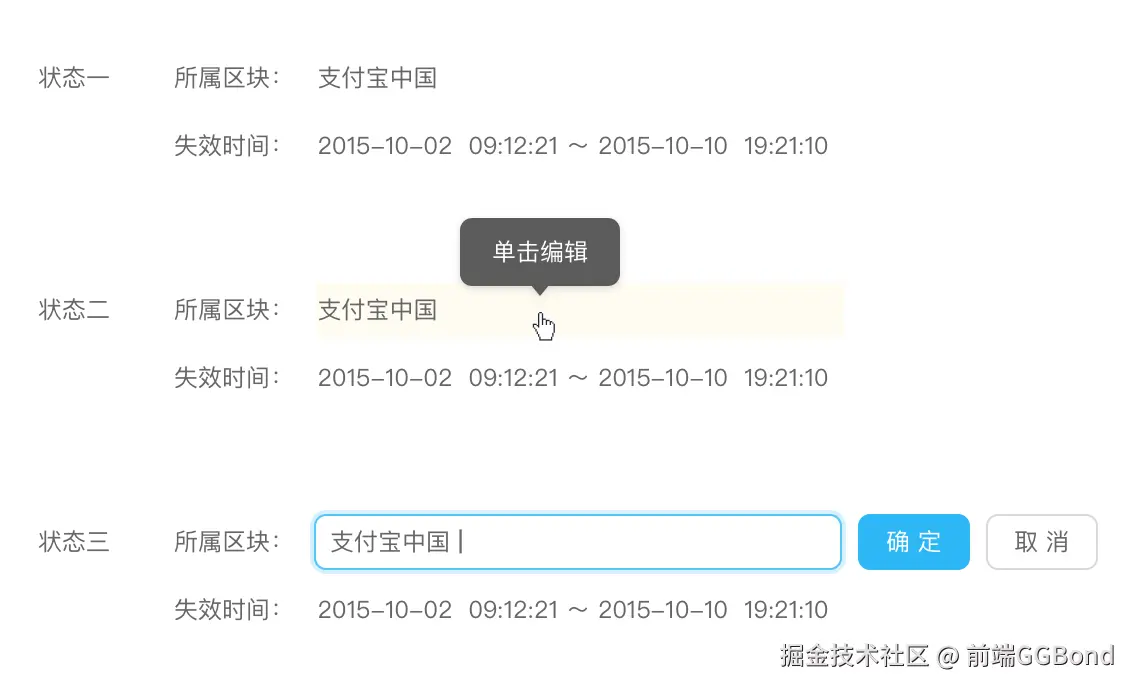The width and height of the screenshot is (1136, 690).
Task: Click end time 19:21:10 in 状态二
Action: pyautogui.click(x=786, y=378)
